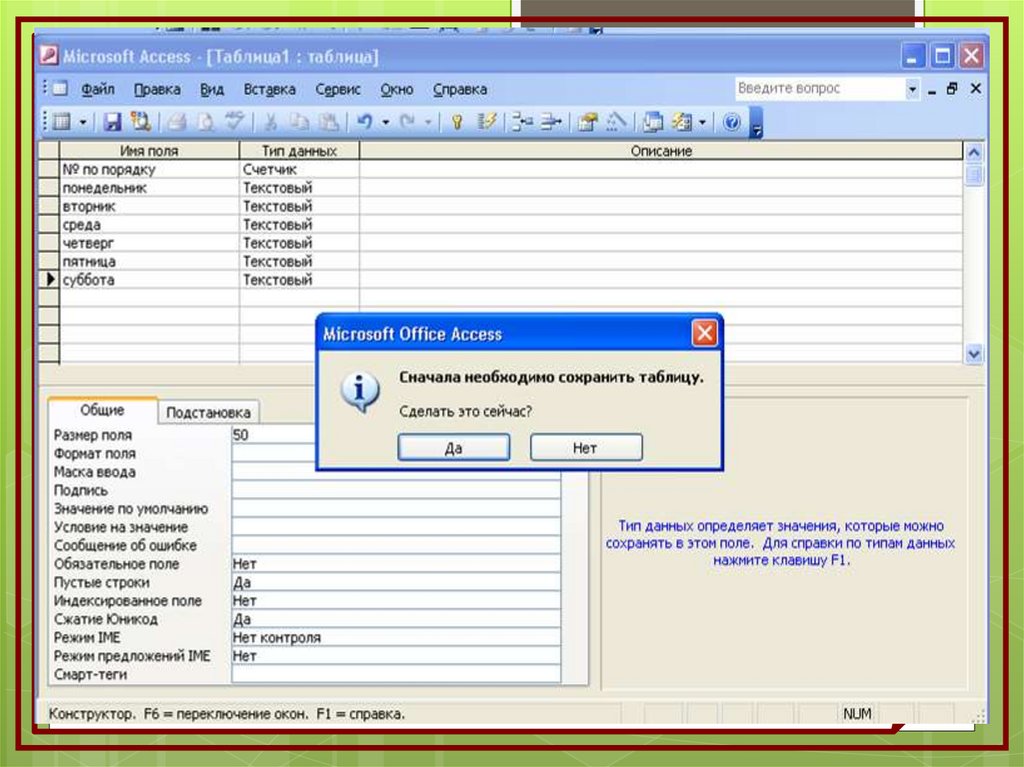Click the Database Window icon
Screen dimensions: 1024x767
coord(653,122)
